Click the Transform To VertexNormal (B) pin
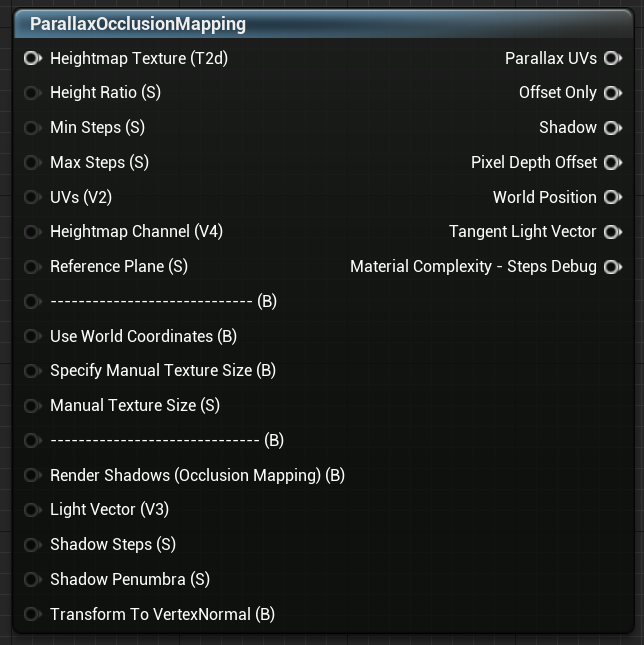 (x=33, y=614)
